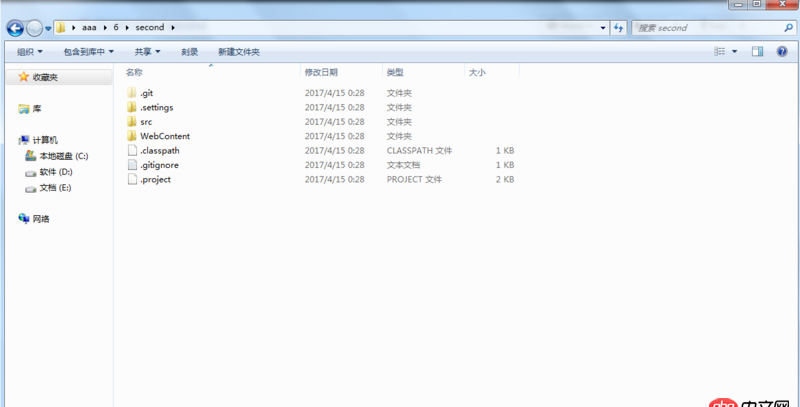800x407 pixels.
Task: Click the WebContent folder icon
Action: tap(132, 136)
